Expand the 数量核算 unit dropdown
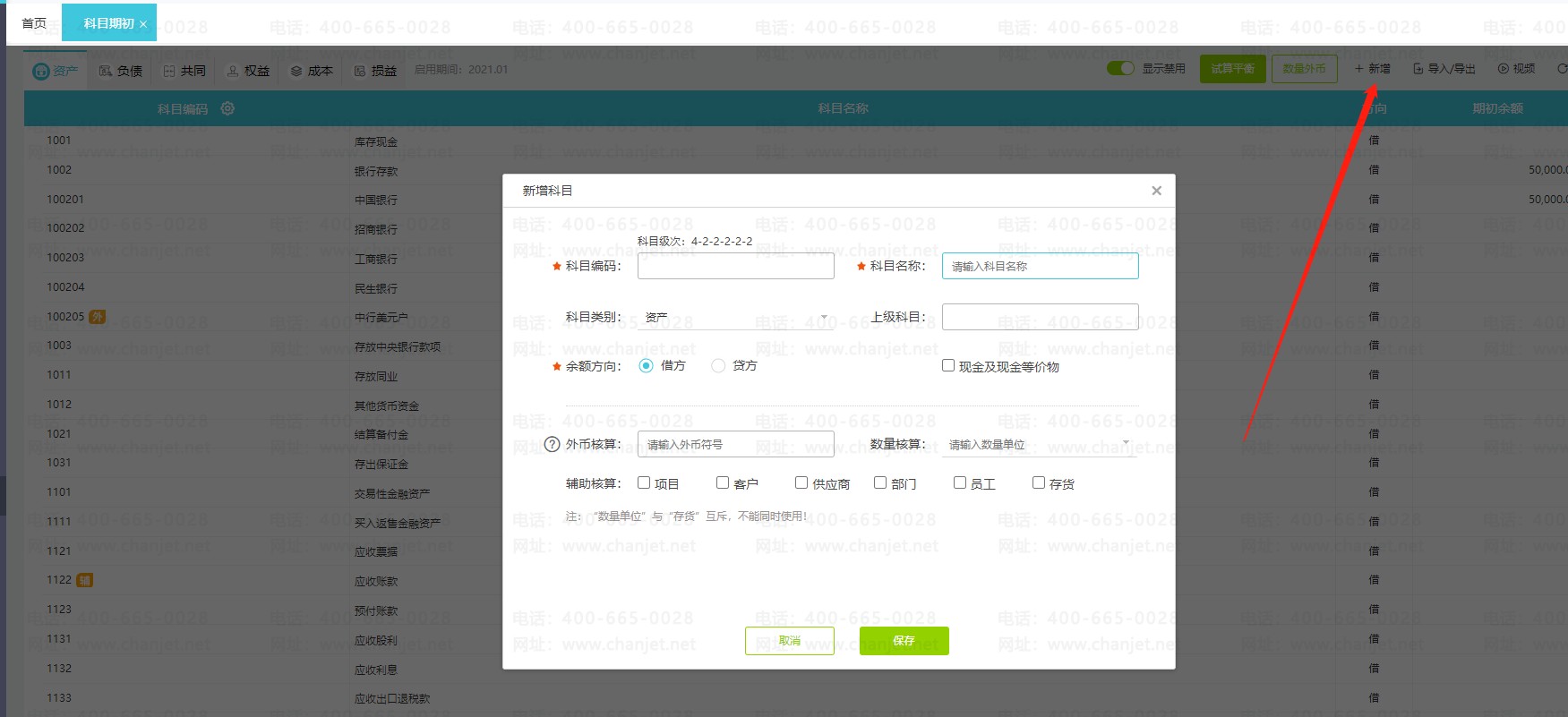 (x=1039, y=445)
